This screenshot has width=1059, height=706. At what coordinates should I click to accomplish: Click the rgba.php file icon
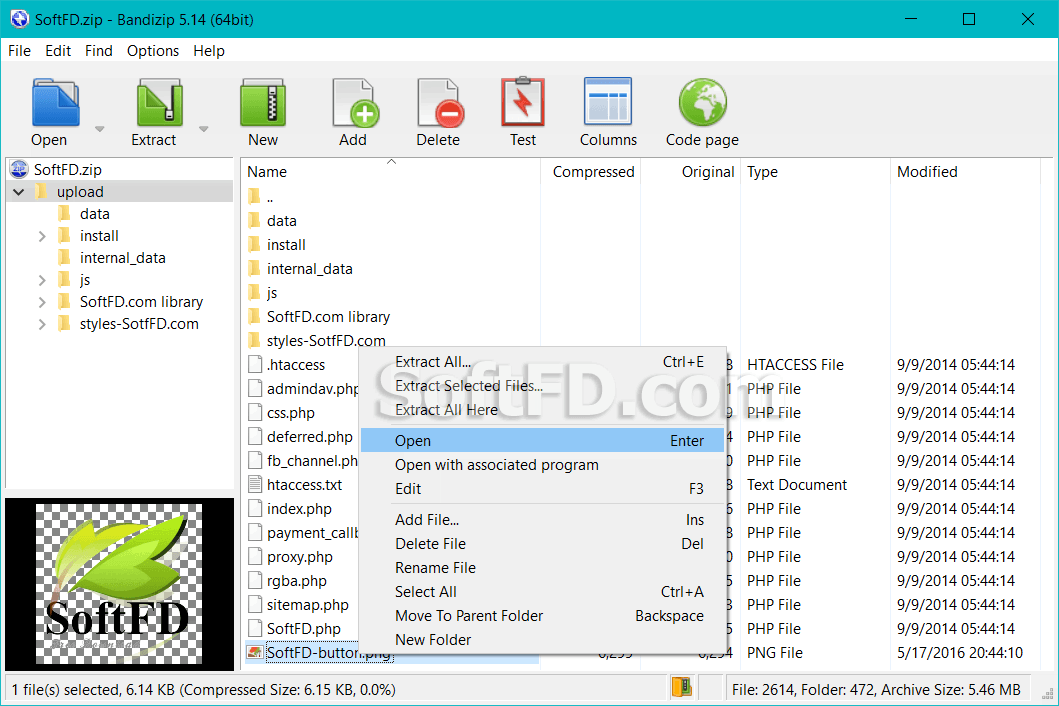click(x=255, y=580)
